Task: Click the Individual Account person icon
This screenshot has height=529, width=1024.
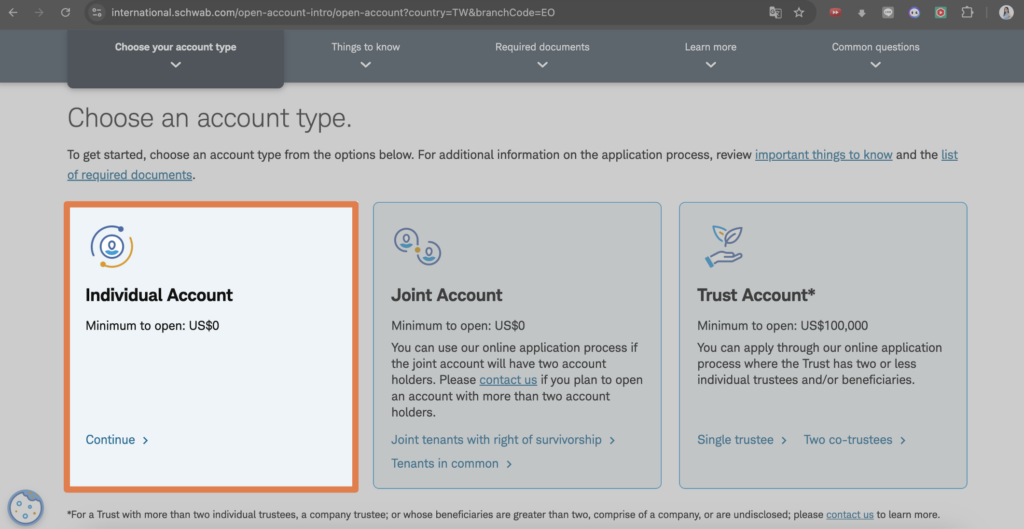Action: click(111, 245)
